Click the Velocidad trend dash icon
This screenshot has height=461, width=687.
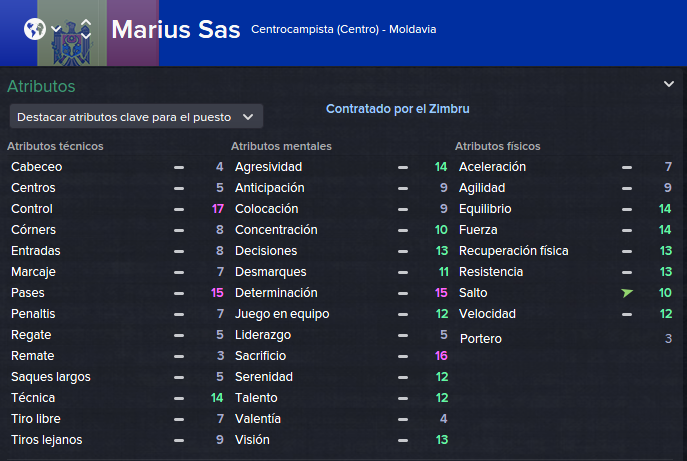tap(627, 314)
